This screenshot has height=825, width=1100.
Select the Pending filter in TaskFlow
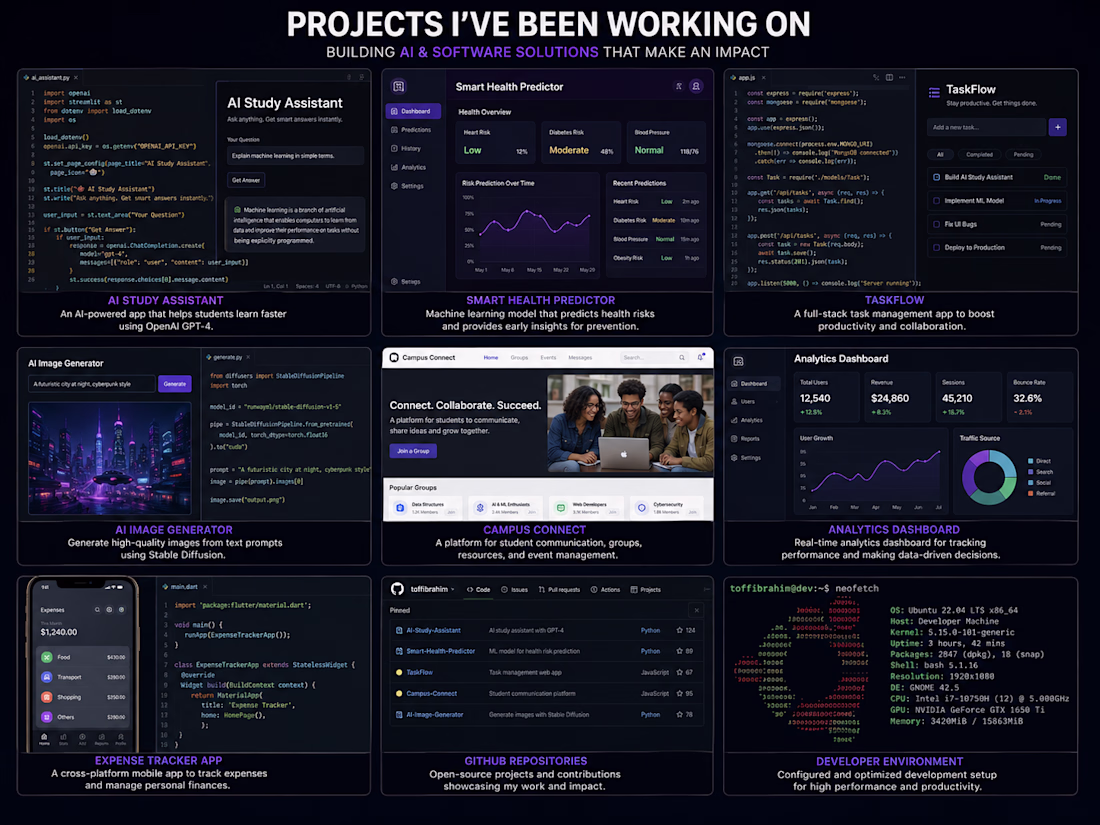pyautogui.click(x=1024, y=154)
